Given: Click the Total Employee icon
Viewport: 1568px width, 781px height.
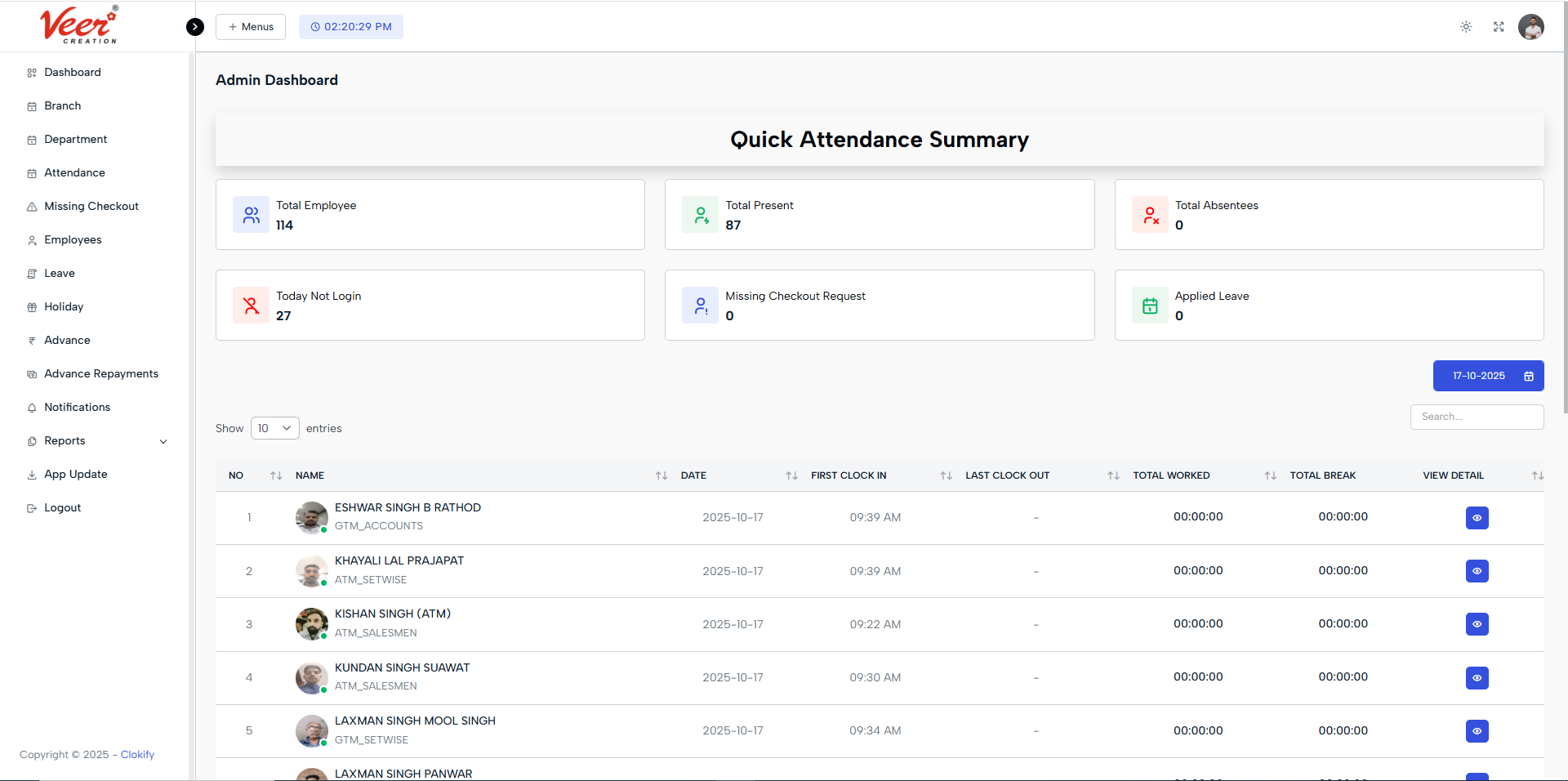Looking at the screenshot, I should click(251, 215).
